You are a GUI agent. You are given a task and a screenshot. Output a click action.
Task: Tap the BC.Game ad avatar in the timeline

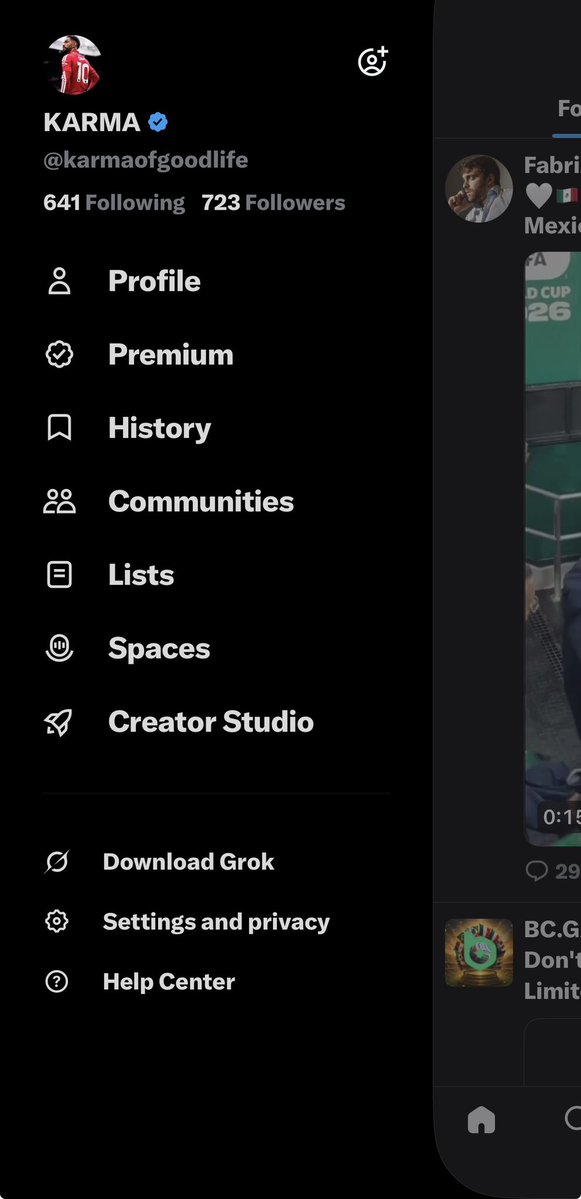click(x=479, y=953)
